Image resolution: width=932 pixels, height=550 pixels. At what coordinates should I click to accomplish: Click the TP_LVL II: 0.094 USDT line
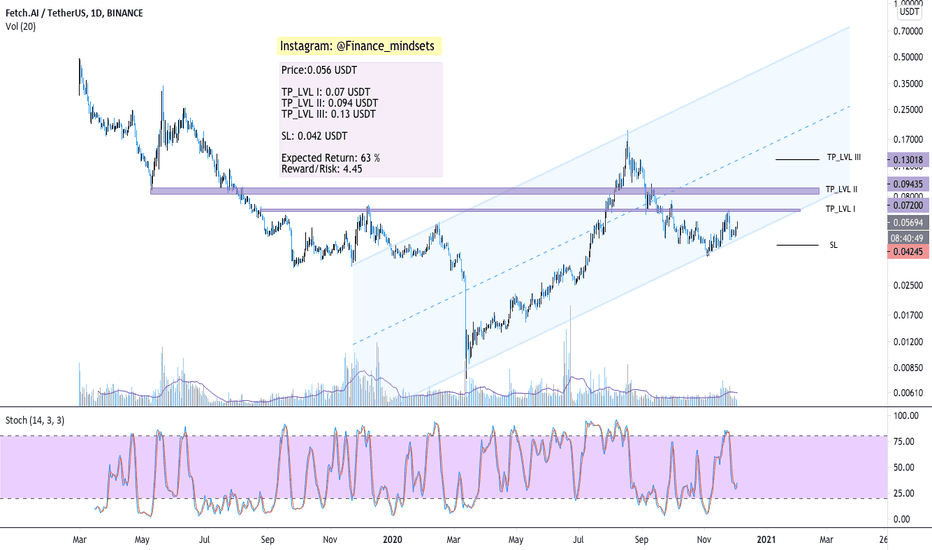tap(329, 103)
